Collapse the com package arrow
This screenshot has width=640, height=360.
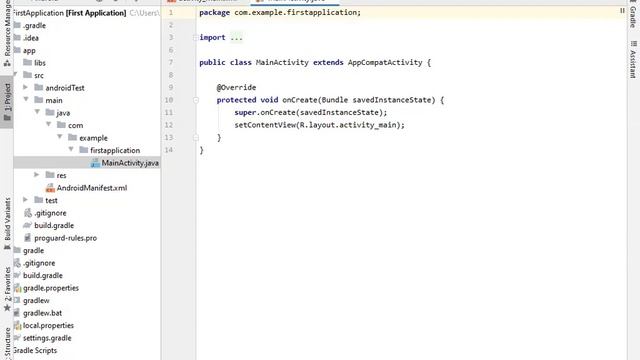pos(49,124)
